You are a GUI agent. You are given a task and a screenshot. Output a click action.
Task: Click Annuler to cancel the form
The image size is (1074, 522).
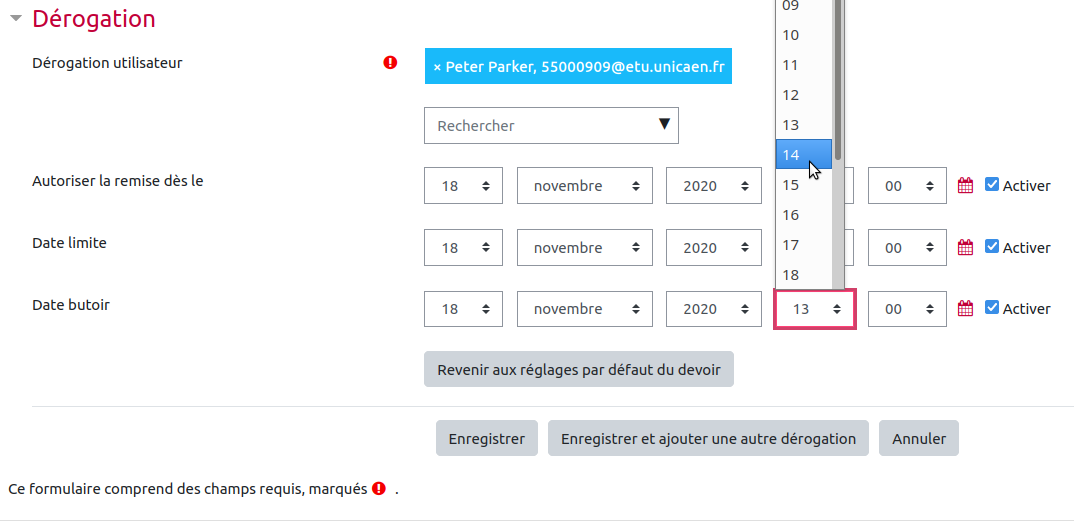[918, 438]
